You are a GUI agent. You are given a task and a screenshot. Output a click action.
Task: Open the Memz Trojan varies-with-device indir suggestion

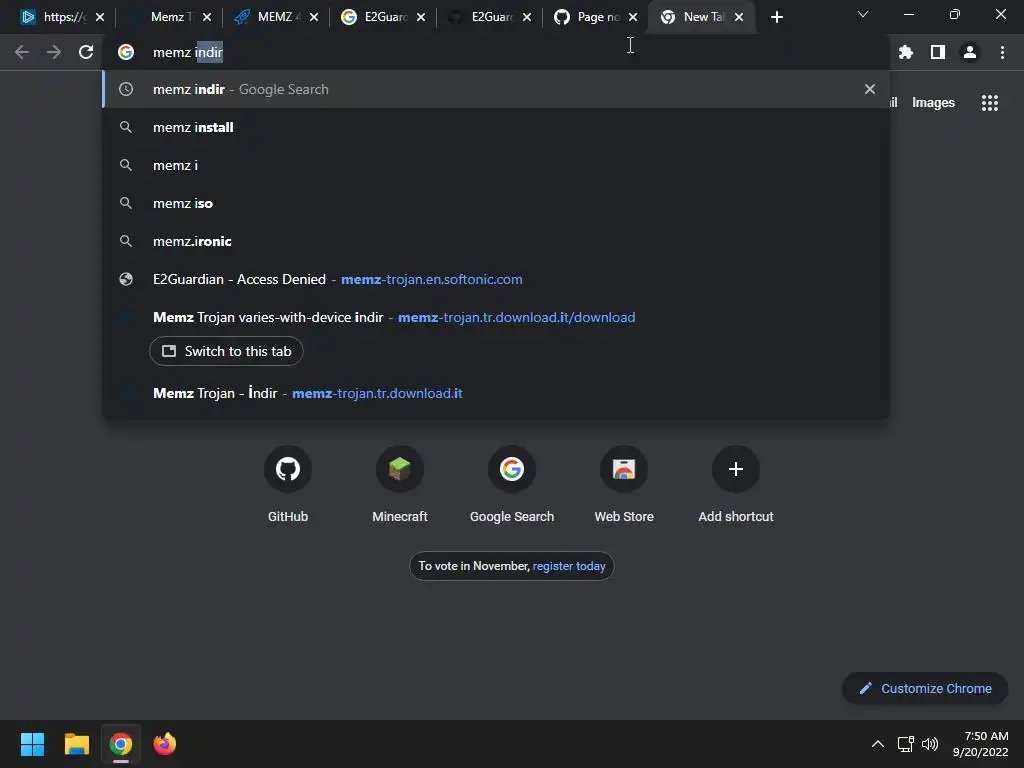(x=496, y=317)
